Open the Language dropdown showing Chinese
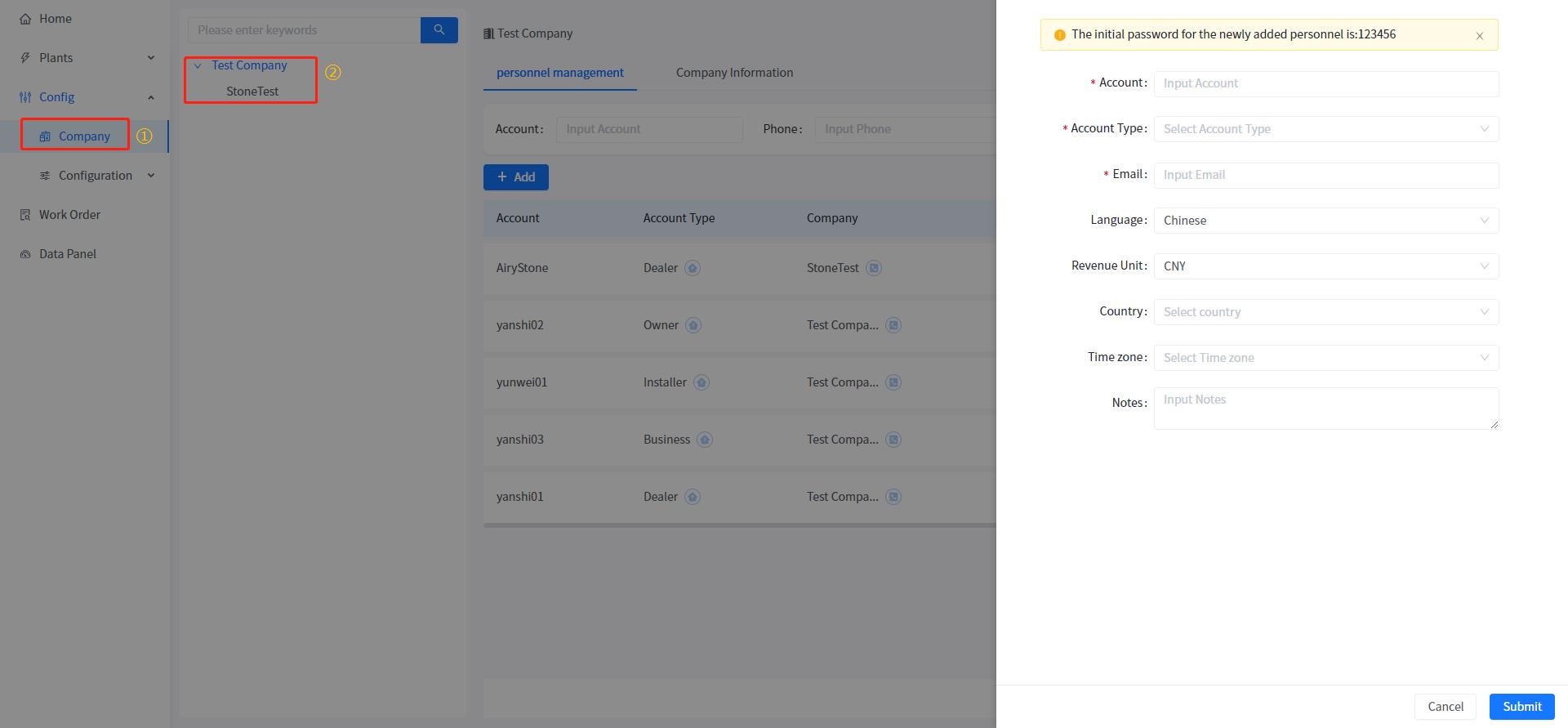The width and height of the screenshot is (1568, 728). click(1325, 221)
